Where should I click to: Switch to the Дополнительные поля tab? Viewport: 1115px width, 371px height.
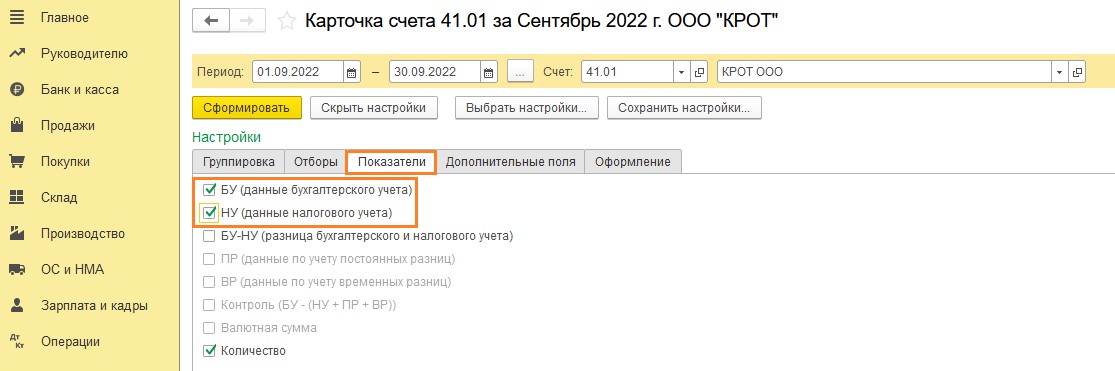coord(511,161)
